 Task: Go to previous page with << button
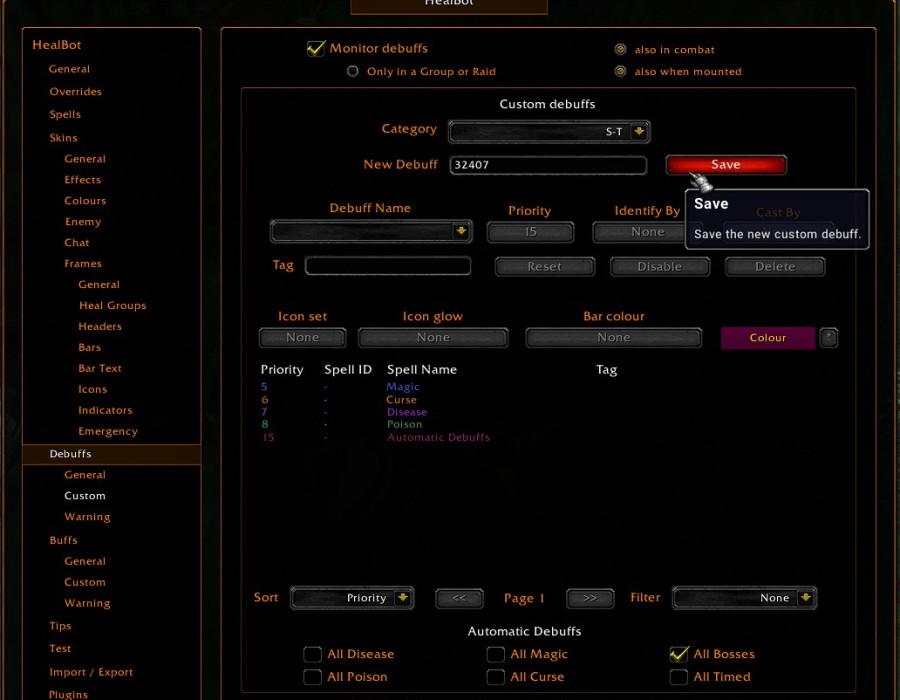[459, 598]
